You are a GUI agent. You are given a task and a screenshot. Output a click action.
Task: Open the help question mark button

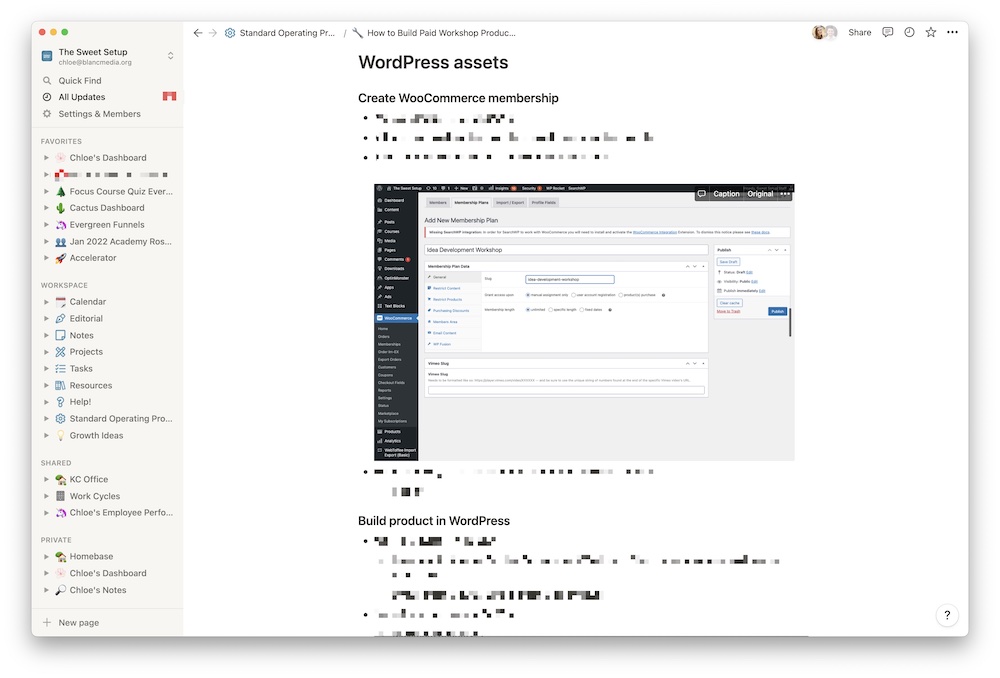[x=947, y=615]
